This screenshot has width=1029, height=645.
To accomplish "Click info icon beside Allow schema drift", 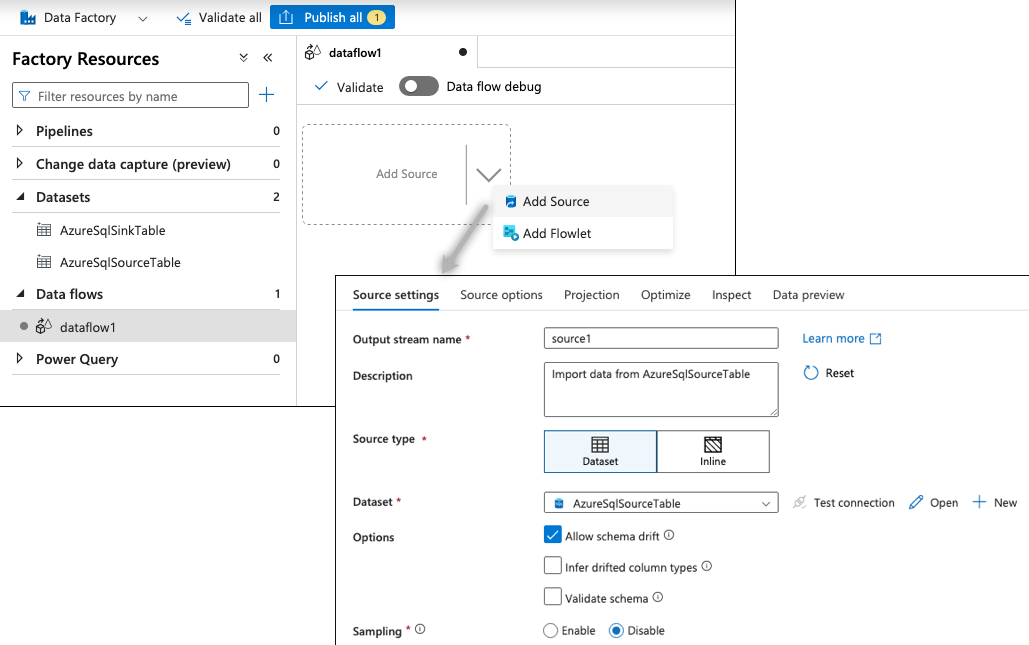I will 669,536.
